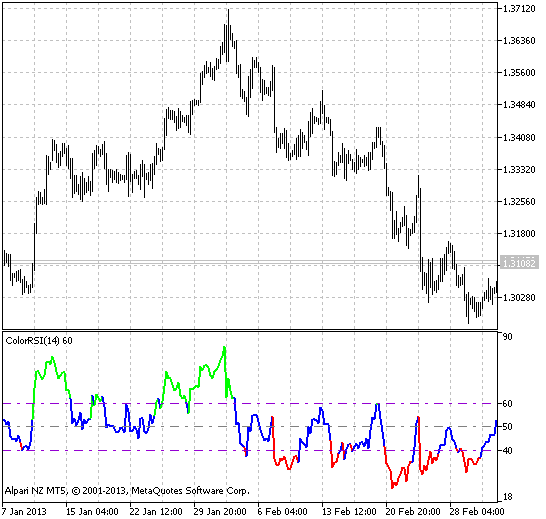This screenshot has height=519, width=546.
Task: Click the 1.31800 price axis label
Action: (x=519, y=234)
